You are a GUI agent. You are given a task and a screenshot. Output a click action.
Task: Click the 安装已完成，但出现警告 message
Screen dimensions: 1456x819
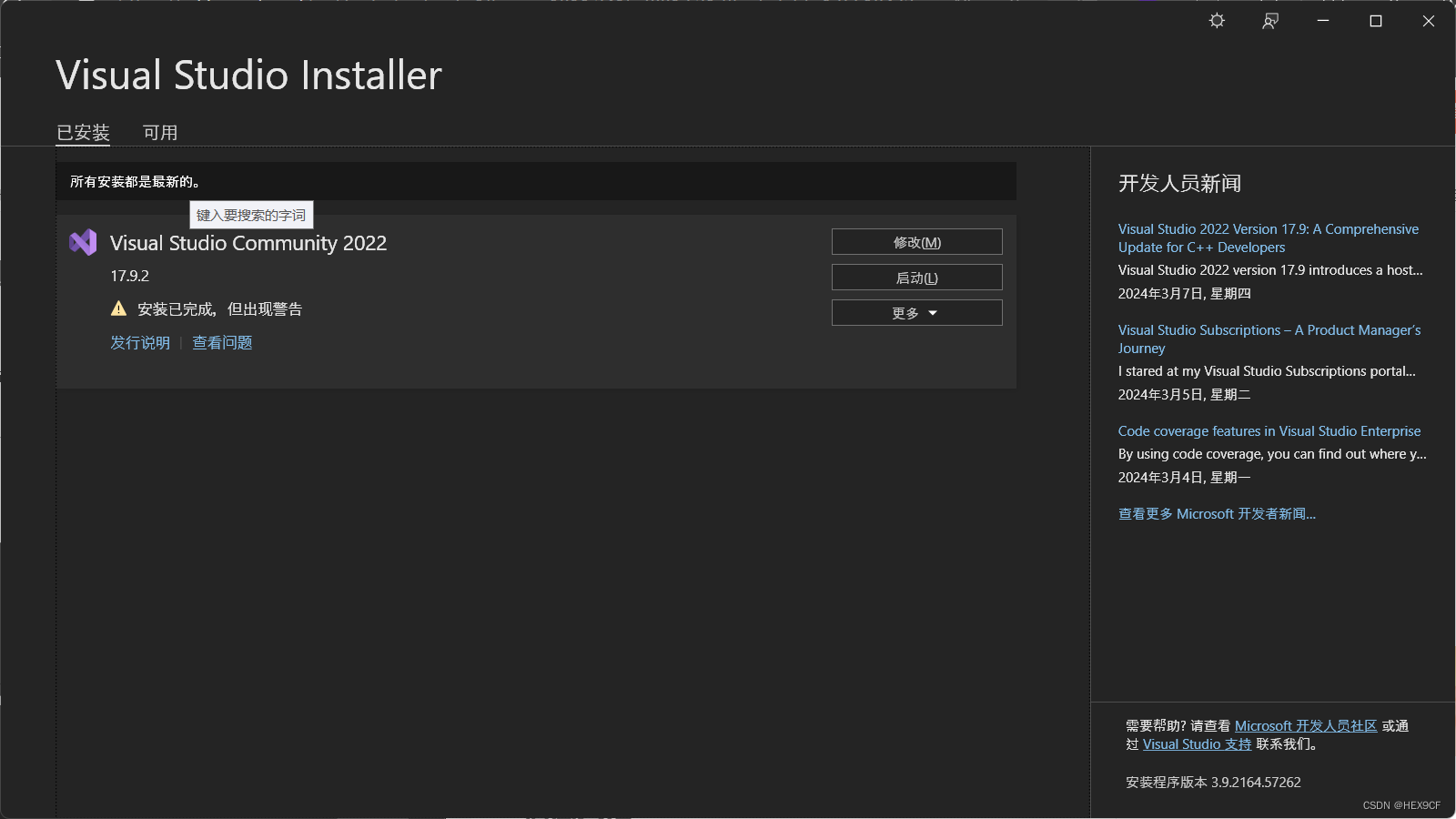click(x=219, y=309)
